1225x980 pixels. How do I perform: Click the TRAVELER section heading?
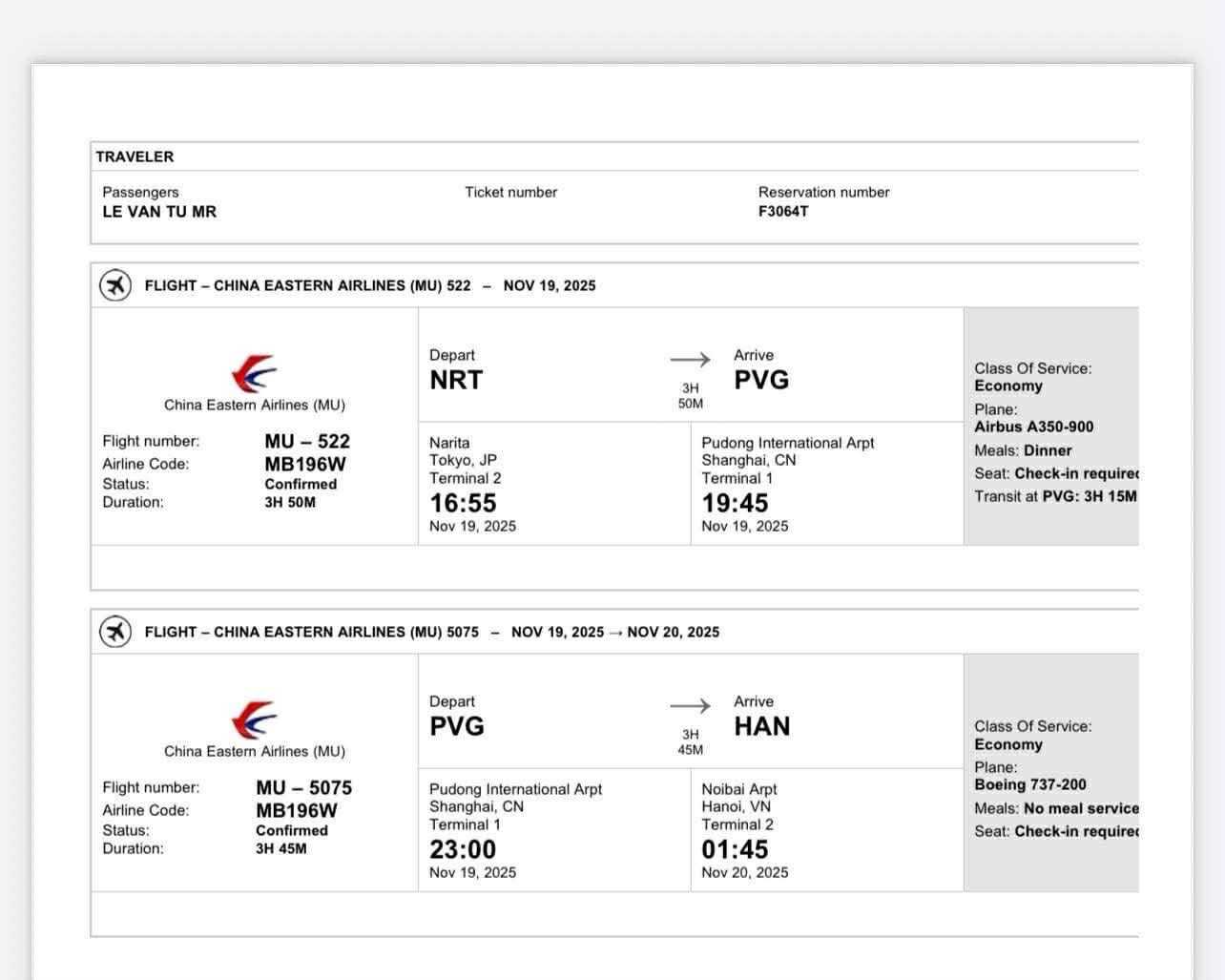(x=135, y=156)
